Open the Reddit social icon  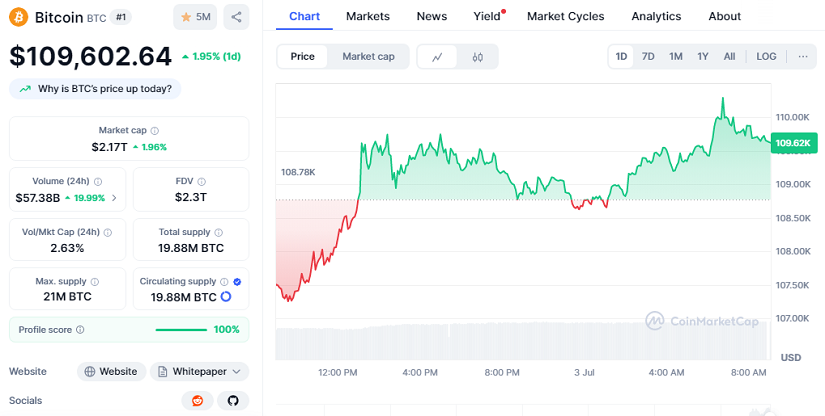[197, 401]
